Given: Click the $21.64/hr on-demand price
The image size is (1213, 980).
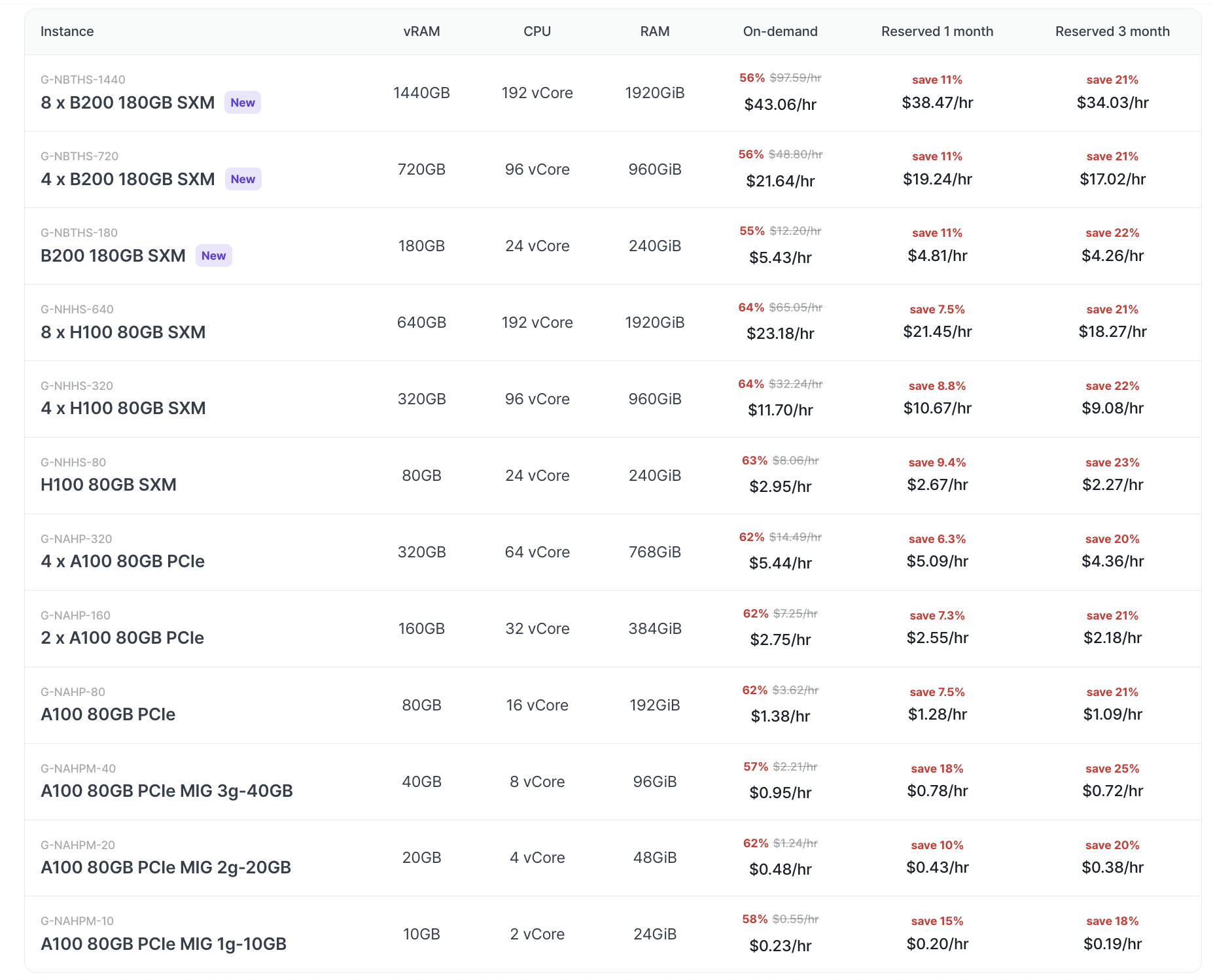Looking at the screenshot, I should (780, 181).
